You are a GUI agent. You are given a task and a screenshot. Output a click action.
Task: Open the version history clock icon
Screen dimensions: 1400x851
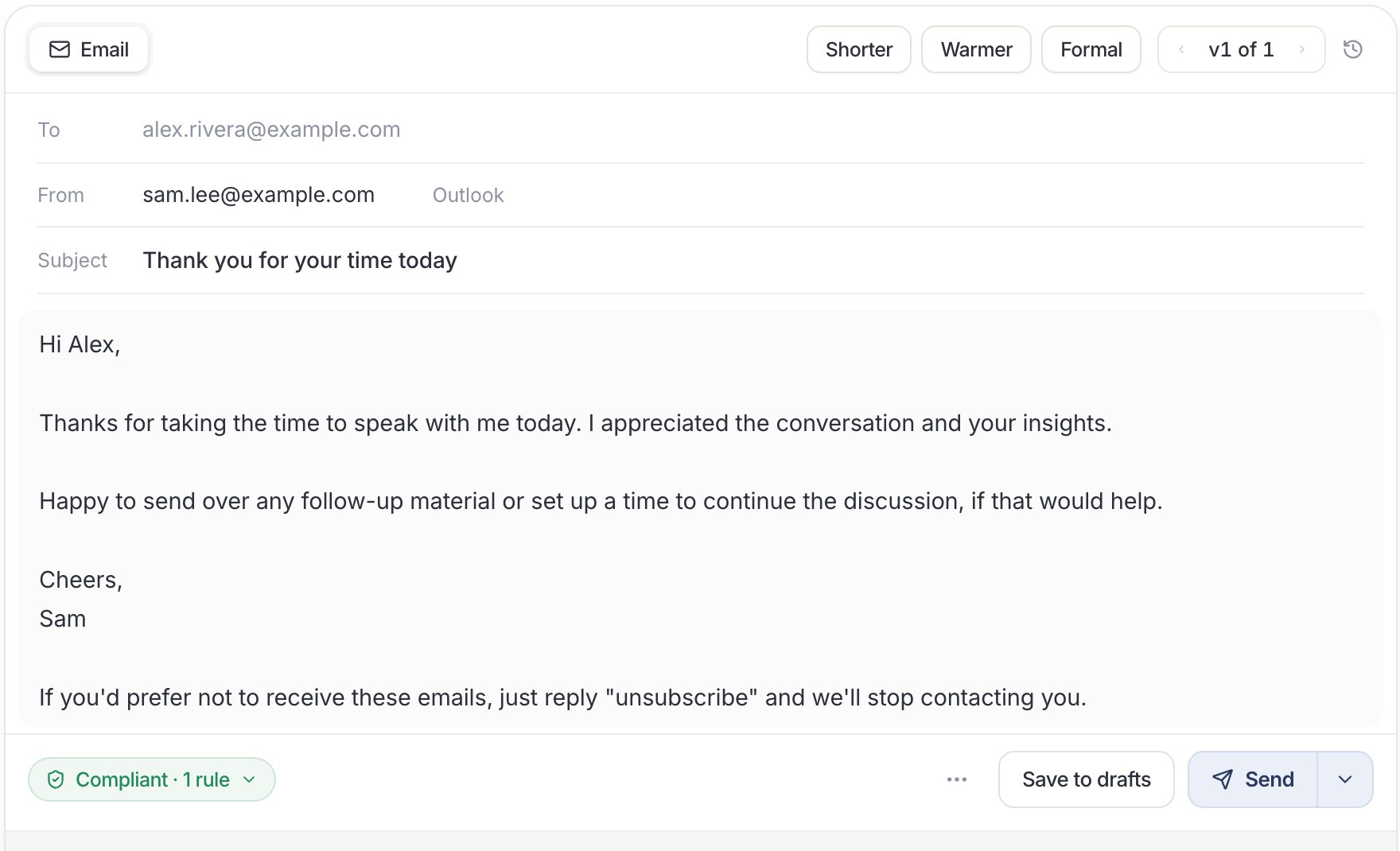1352,49
